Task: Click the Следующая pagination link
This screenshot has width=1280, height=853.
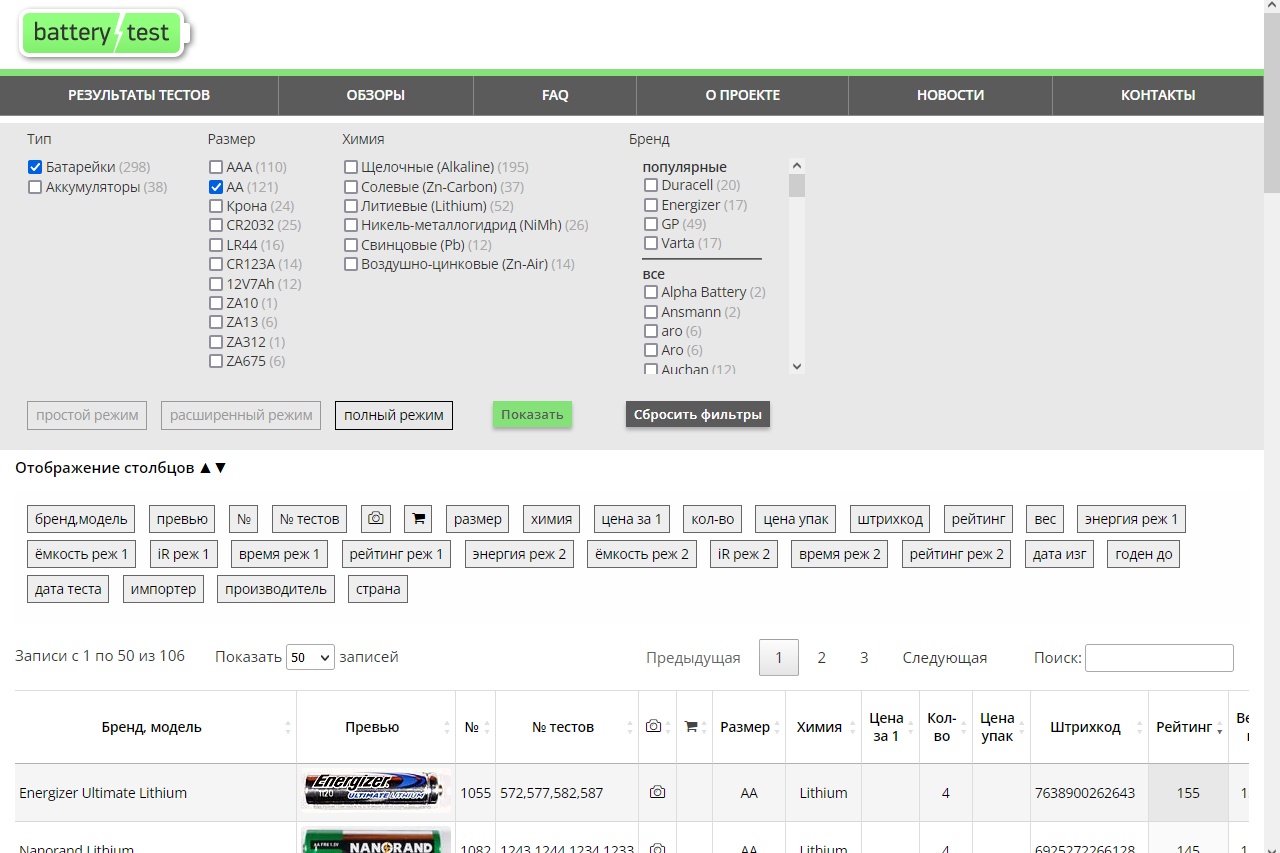Action: tap(945, 657)
